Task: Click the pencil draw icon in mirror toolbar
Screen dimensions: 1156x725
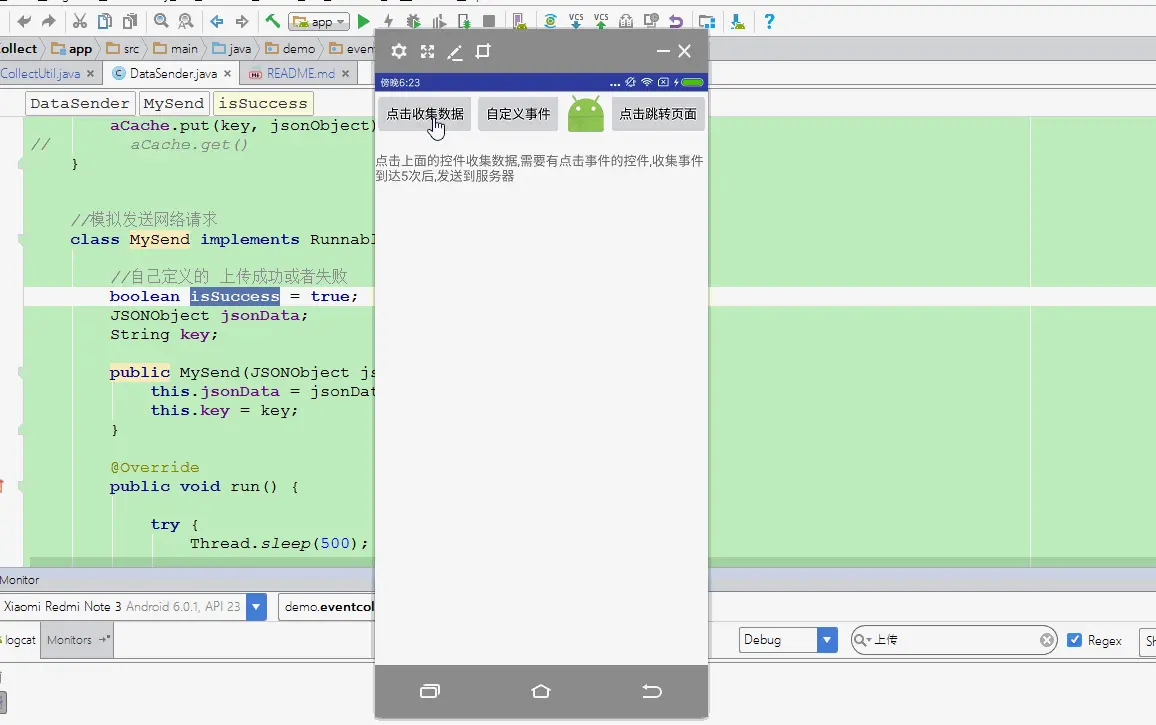Action: 455,52
